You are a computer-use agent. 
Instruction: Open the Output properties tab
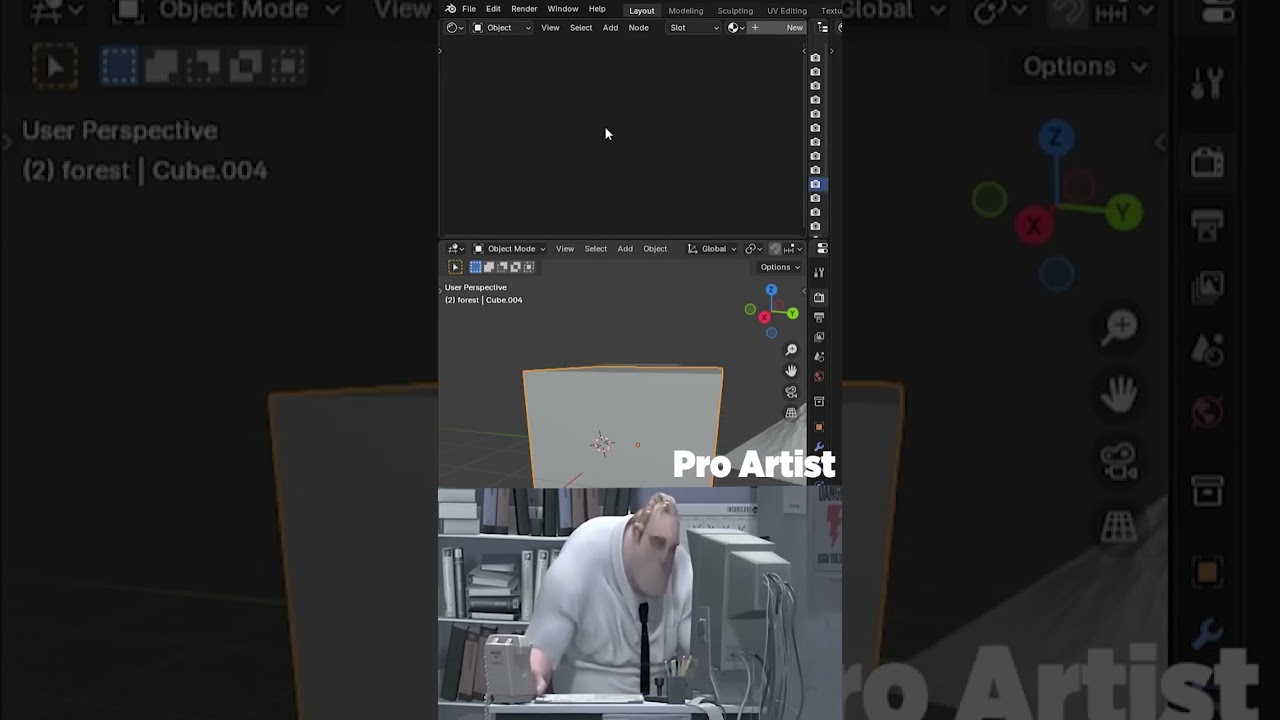(819, 317)
